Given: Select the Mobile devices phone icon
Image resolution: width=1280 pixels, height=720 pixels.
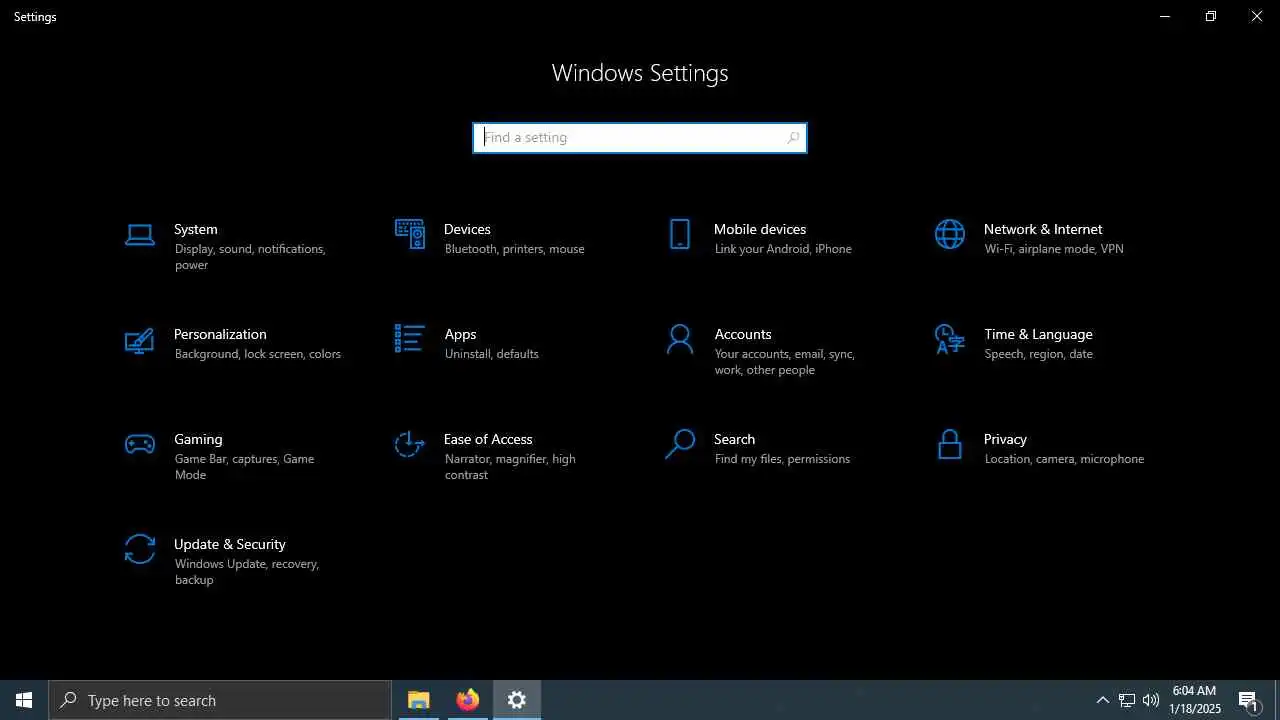Looking at the screenshot, I should pos(680,234).
